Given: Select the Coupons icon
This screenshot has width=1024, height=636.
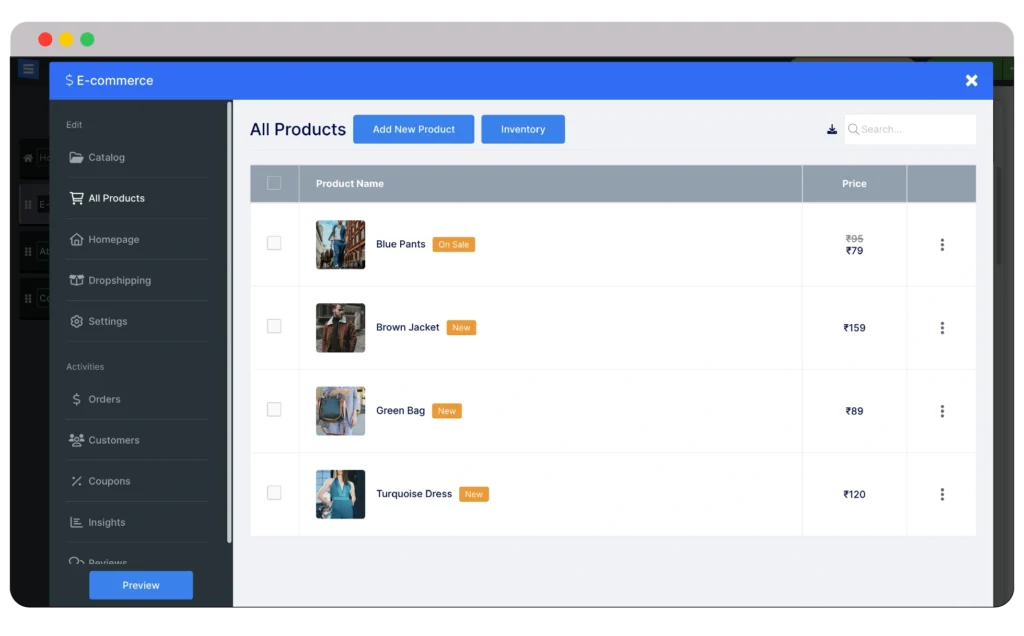Looking at the screenshot, I should point(77,480).
